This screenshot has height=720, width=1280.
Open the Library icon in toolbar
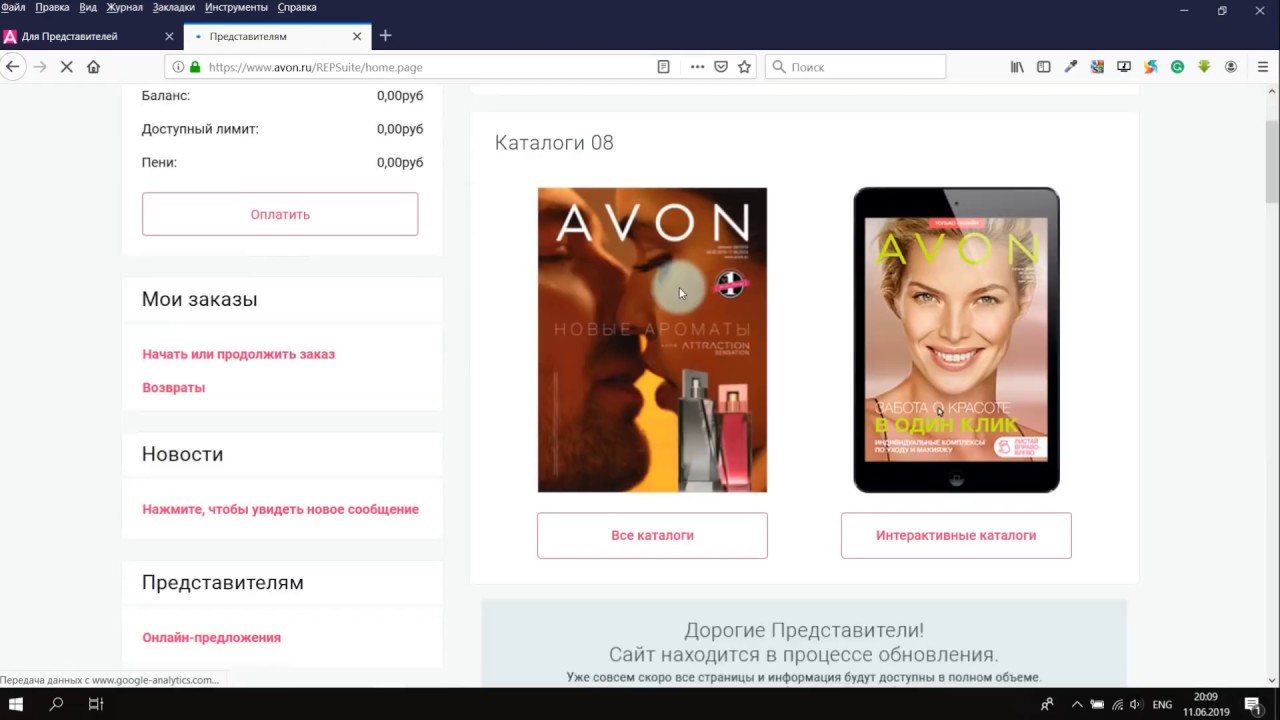[x=1017, y=67]
